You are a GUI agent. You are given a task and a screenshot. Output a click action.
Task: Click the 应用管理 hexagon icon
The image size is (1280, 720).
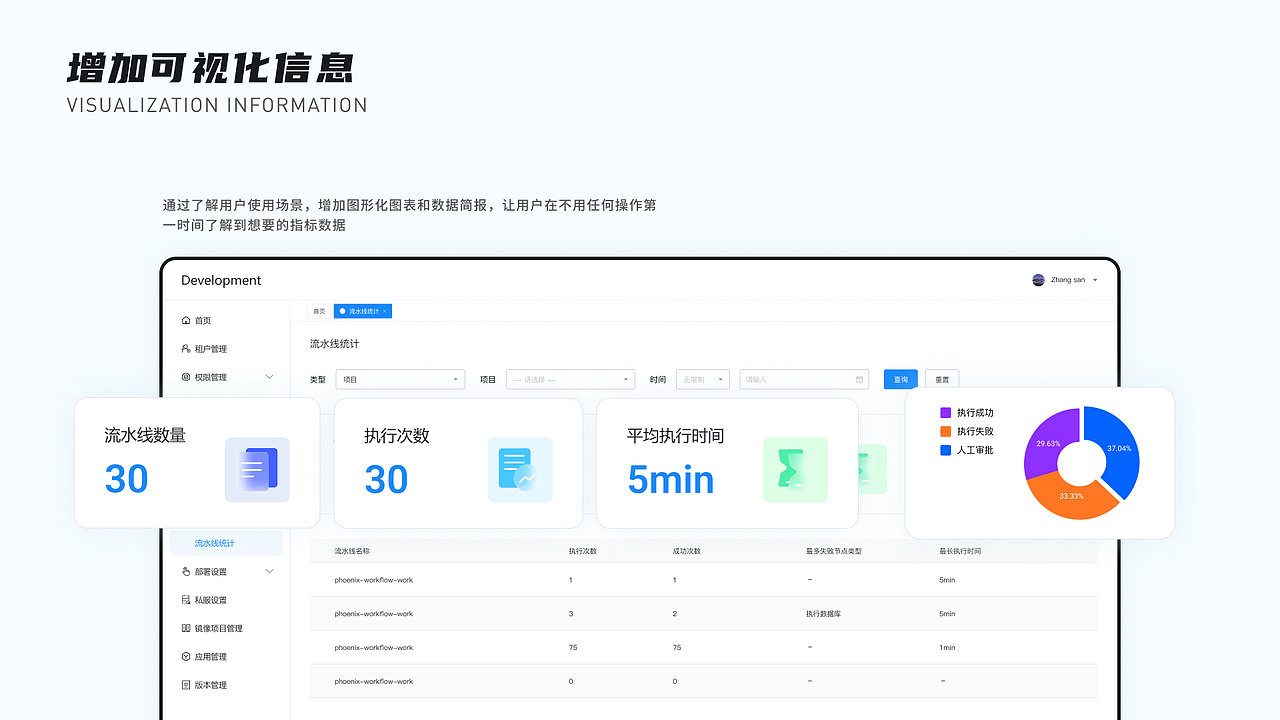coord(186,657)
